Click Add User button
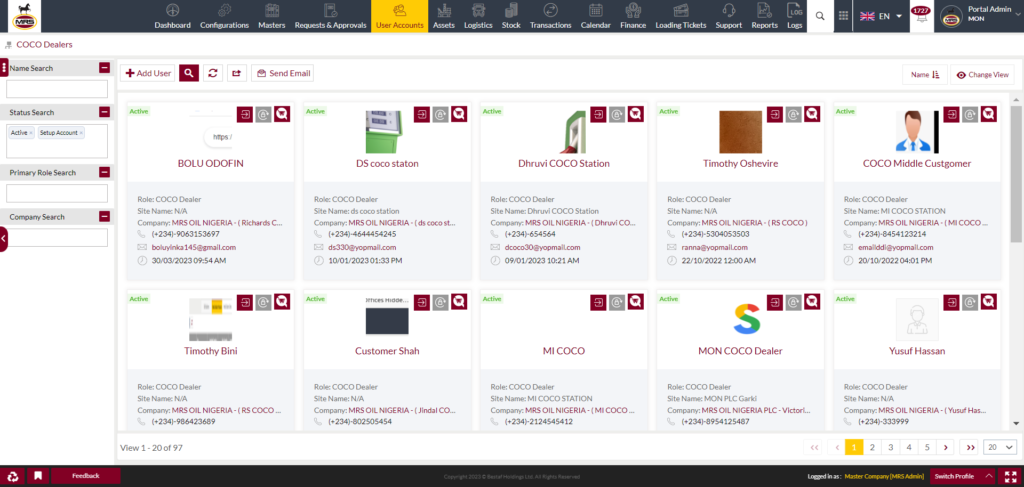The width and height of the screenshot is (1024, 487). pos(148,73)
